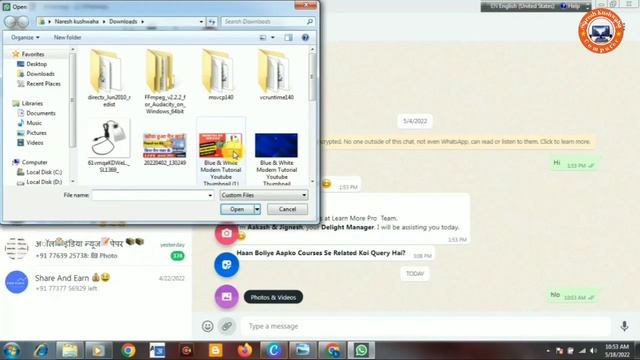Click the taskbar clock showing 10:53 AM
This screenshot has width=640, height=360.
tap(617, 351)
